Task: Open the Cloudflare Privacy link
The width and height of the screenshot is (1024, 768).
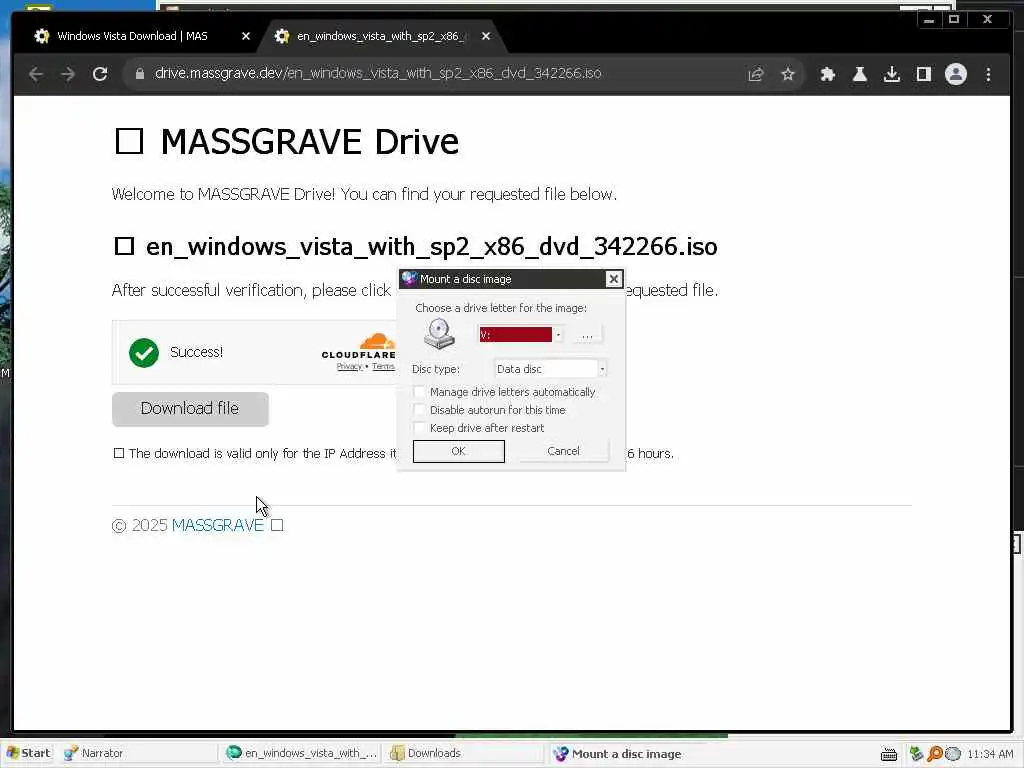Action: point(349,366)
